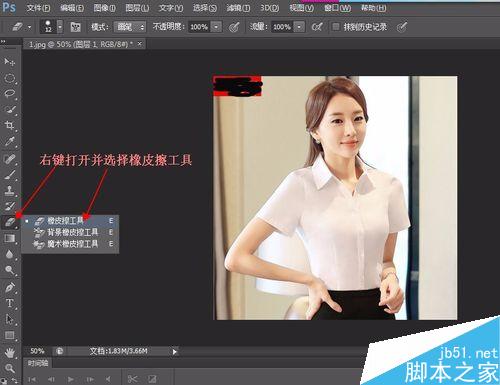Select the Pen tool
This screenshot has width=500, height=385.
(9, 287)
